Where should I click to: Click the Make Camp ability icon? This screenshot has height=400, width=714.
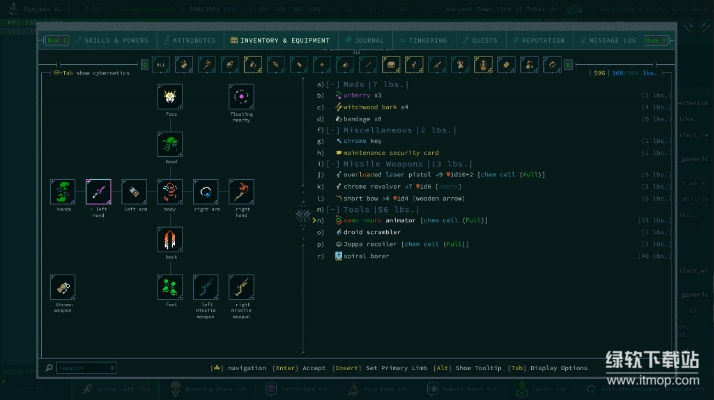point(353,389)
